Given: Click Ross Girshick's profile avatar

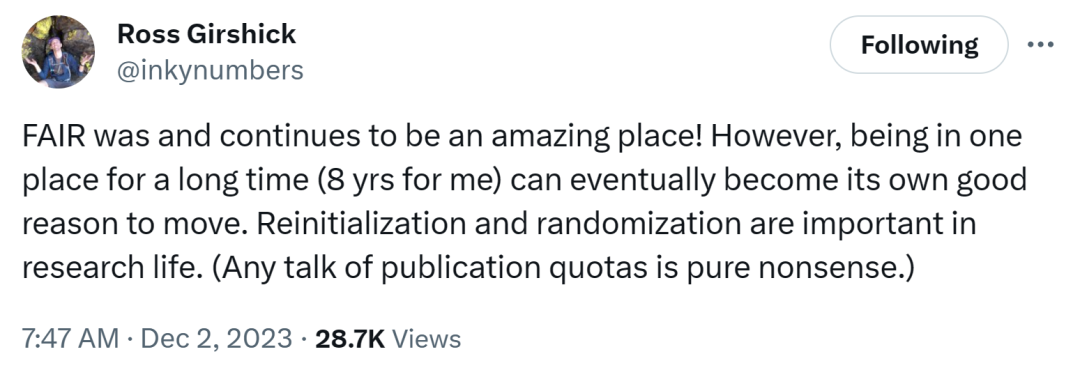Looking at the screenshot, I should (58, 52).
